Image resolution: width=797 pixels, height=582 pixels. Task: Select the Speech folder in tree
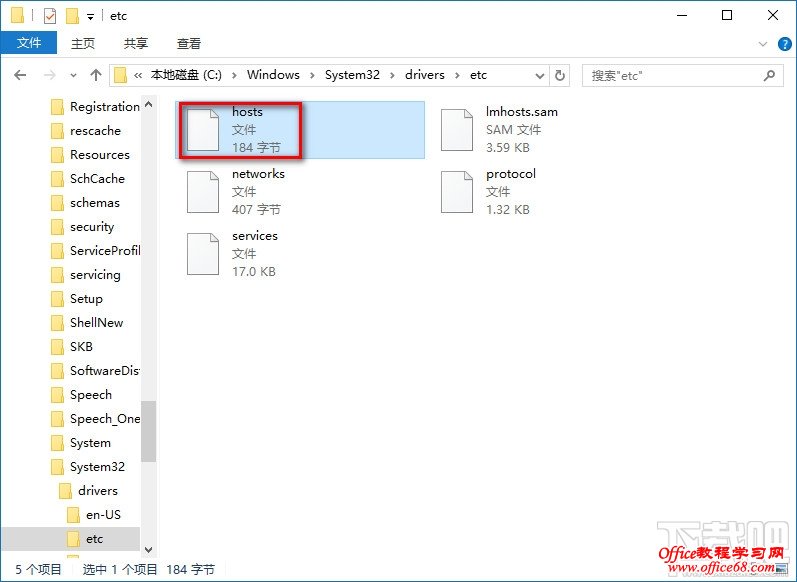click(81, 394)
